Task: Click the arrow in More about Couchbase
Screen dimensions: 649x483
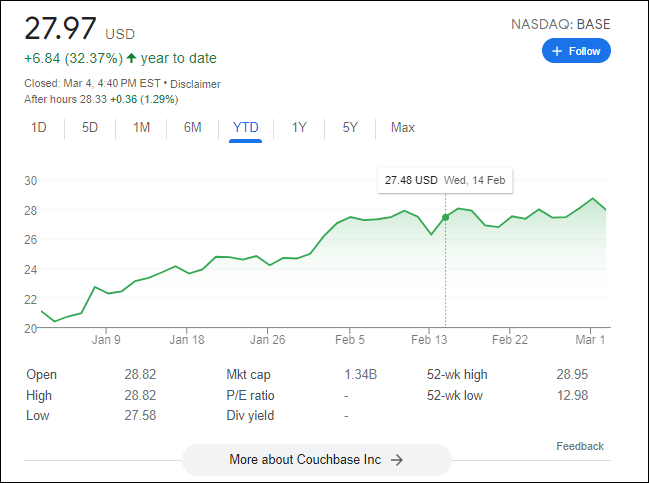Action: point(397,460)
